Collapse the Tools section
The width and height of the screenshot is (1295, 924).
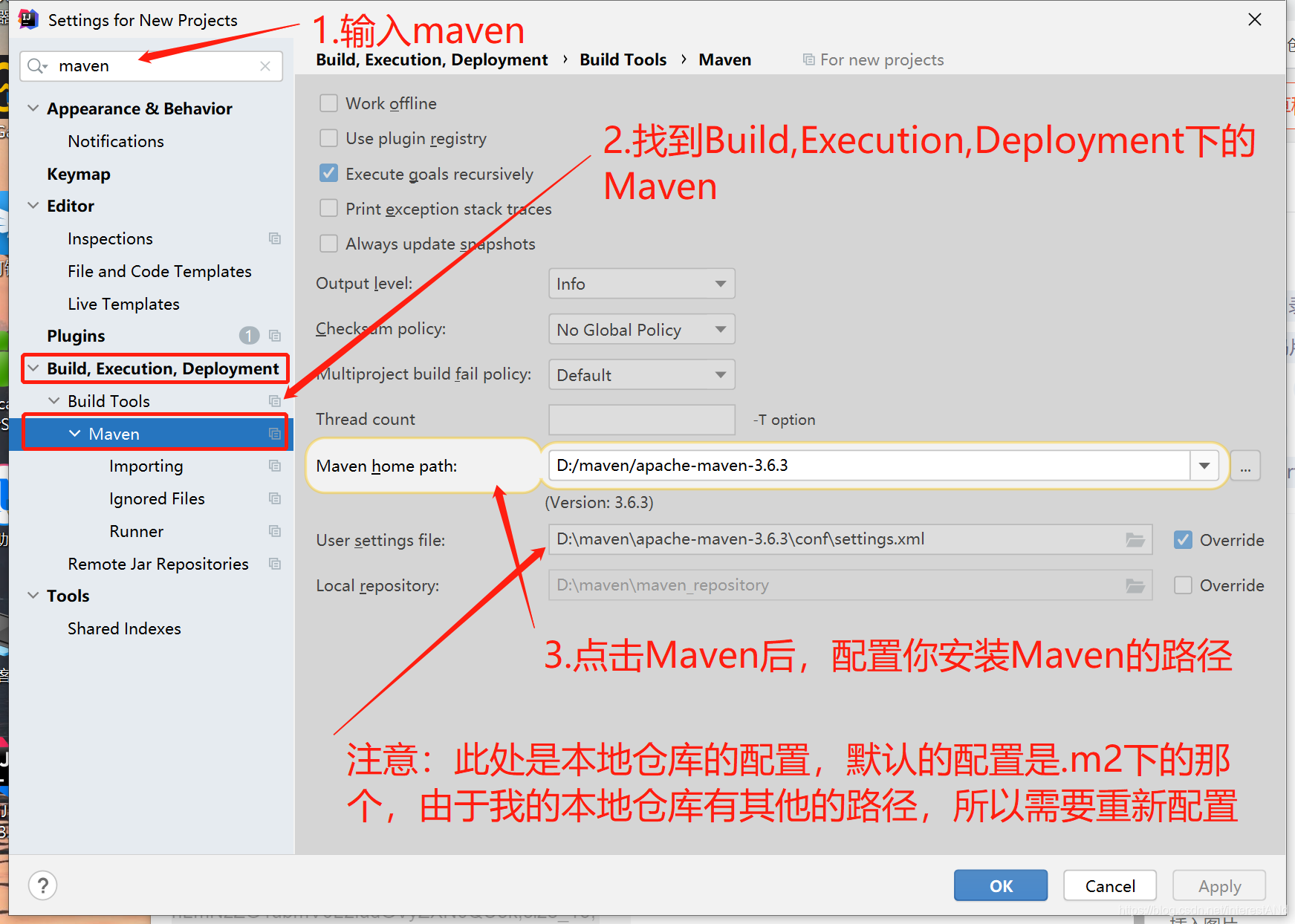33,596
